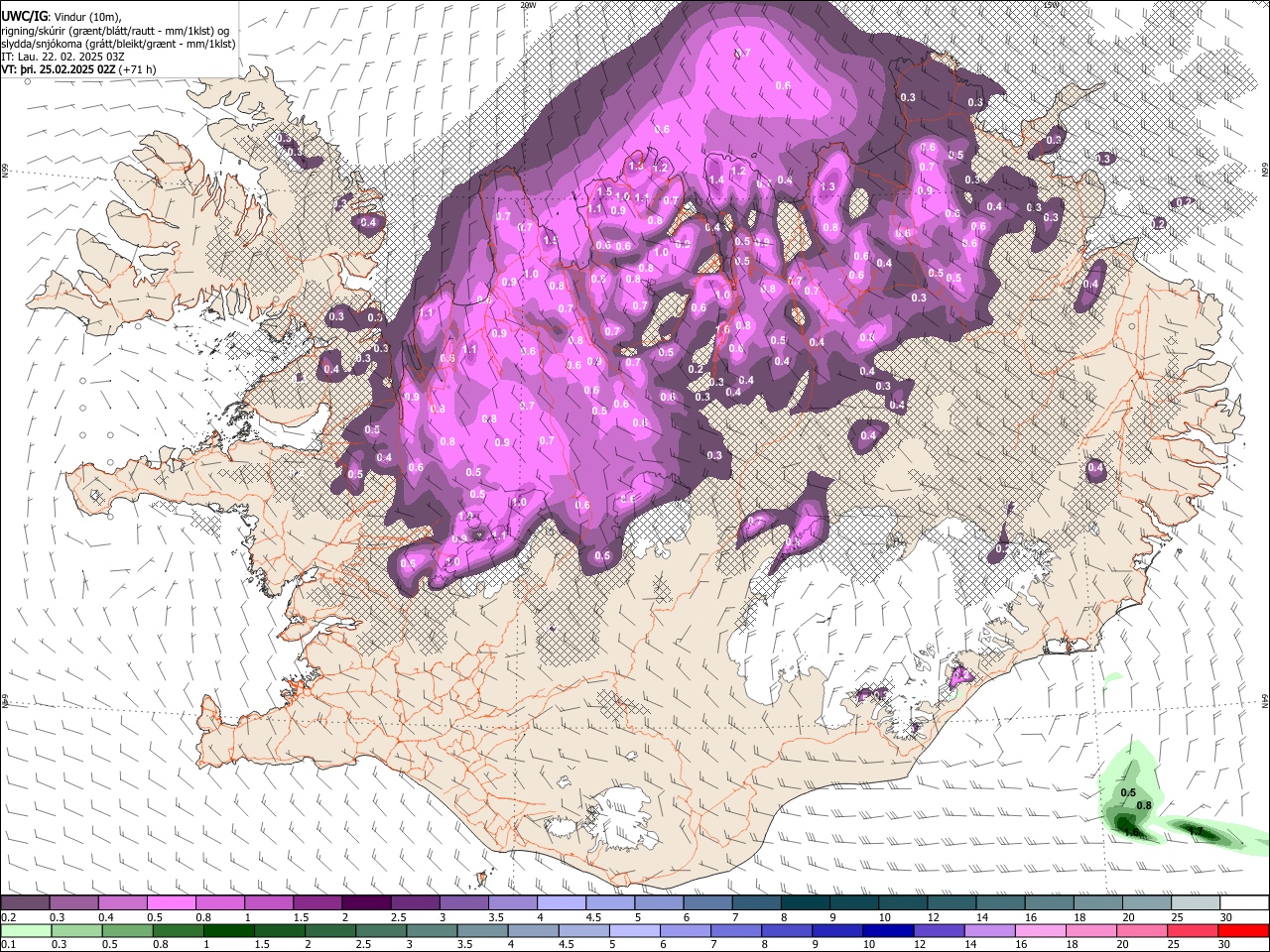The width and height of the screenshot is (1270, 952).
Task: Click the pink snow swatch labeled 0.5
Action: 171,903
